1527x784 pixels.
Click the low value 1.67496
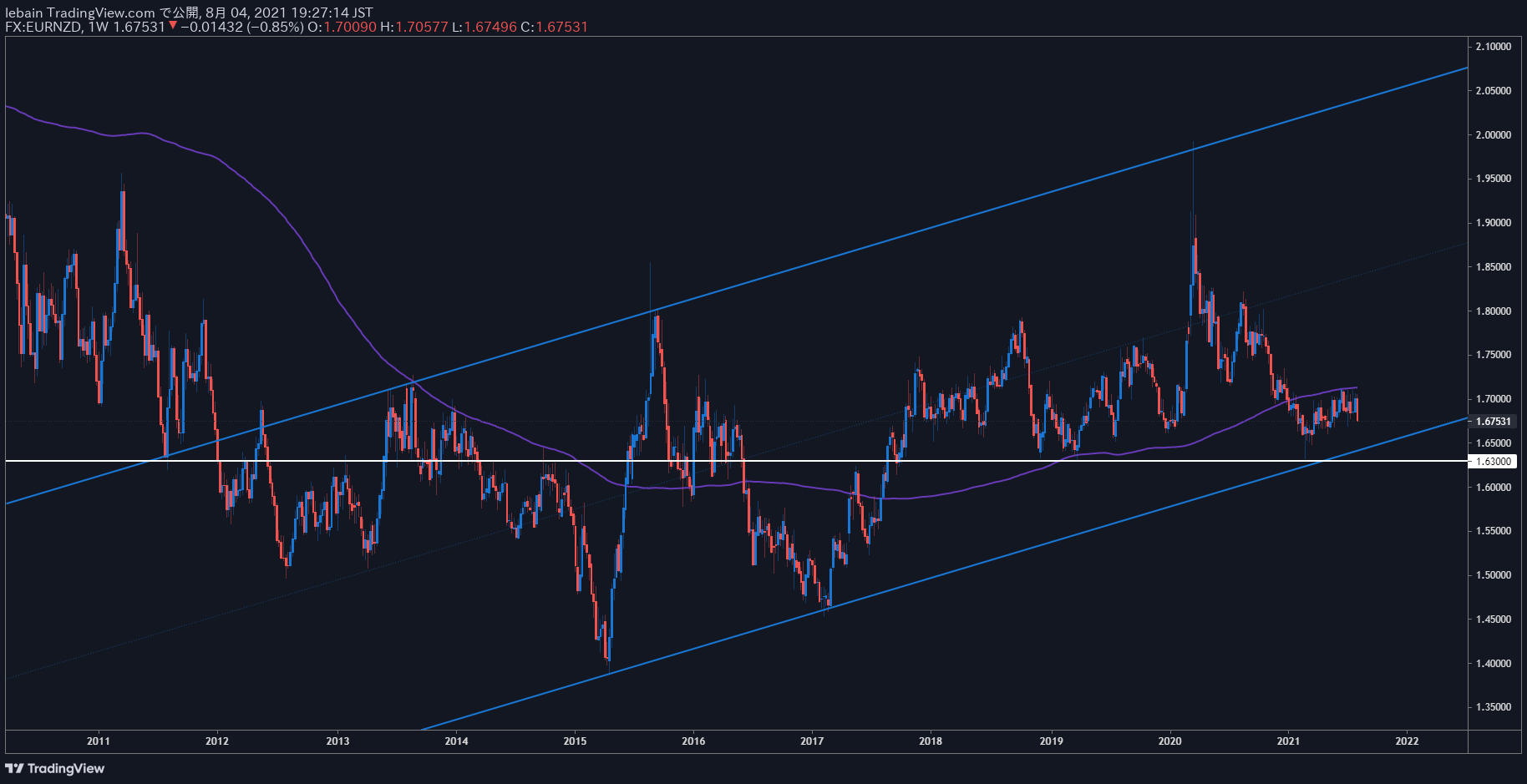coord(491,27)
